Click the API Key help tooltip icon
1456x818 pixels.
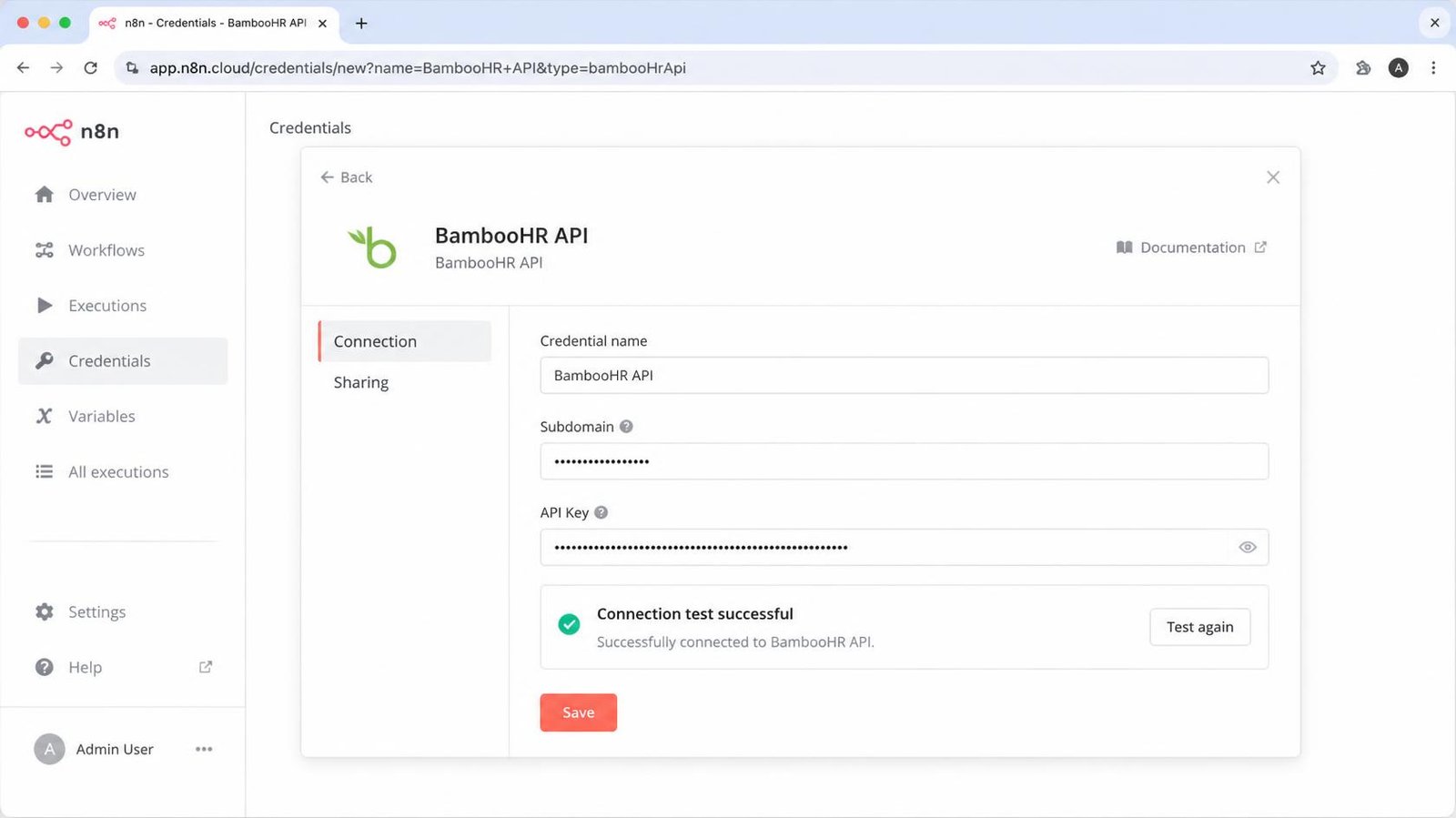coord(601,512)
